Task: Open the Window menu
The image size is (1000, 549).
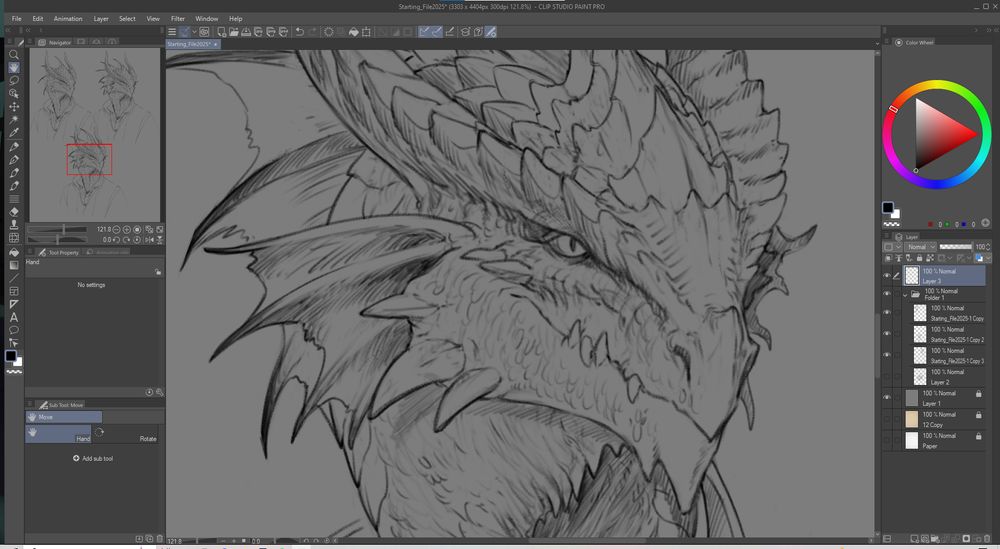Action: point(207,18)
